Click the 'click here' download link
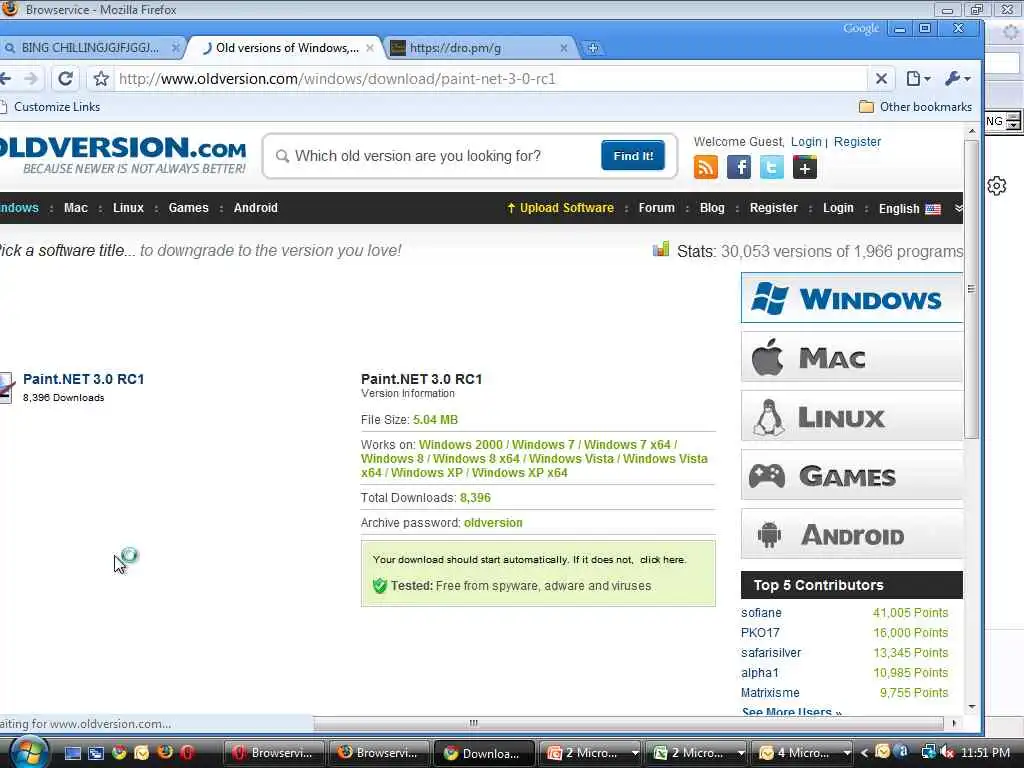Image resolution: width=1024 pixels, height=768 pixels. 662,560
